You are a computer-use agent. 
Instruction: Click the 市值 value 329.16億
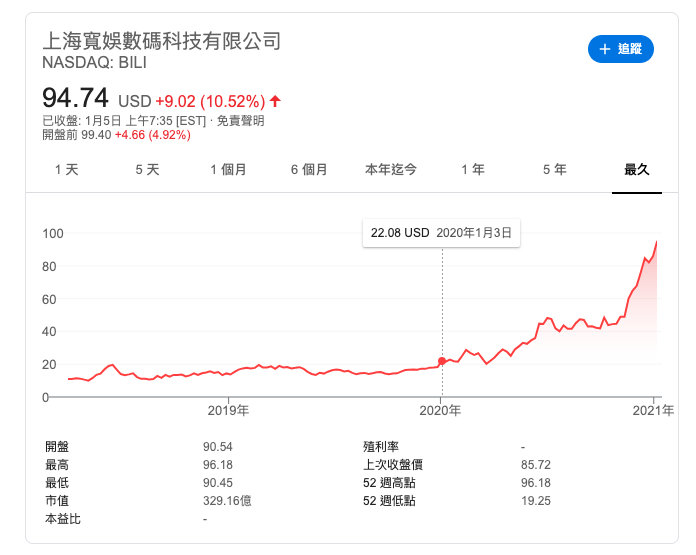click(227, 501)
